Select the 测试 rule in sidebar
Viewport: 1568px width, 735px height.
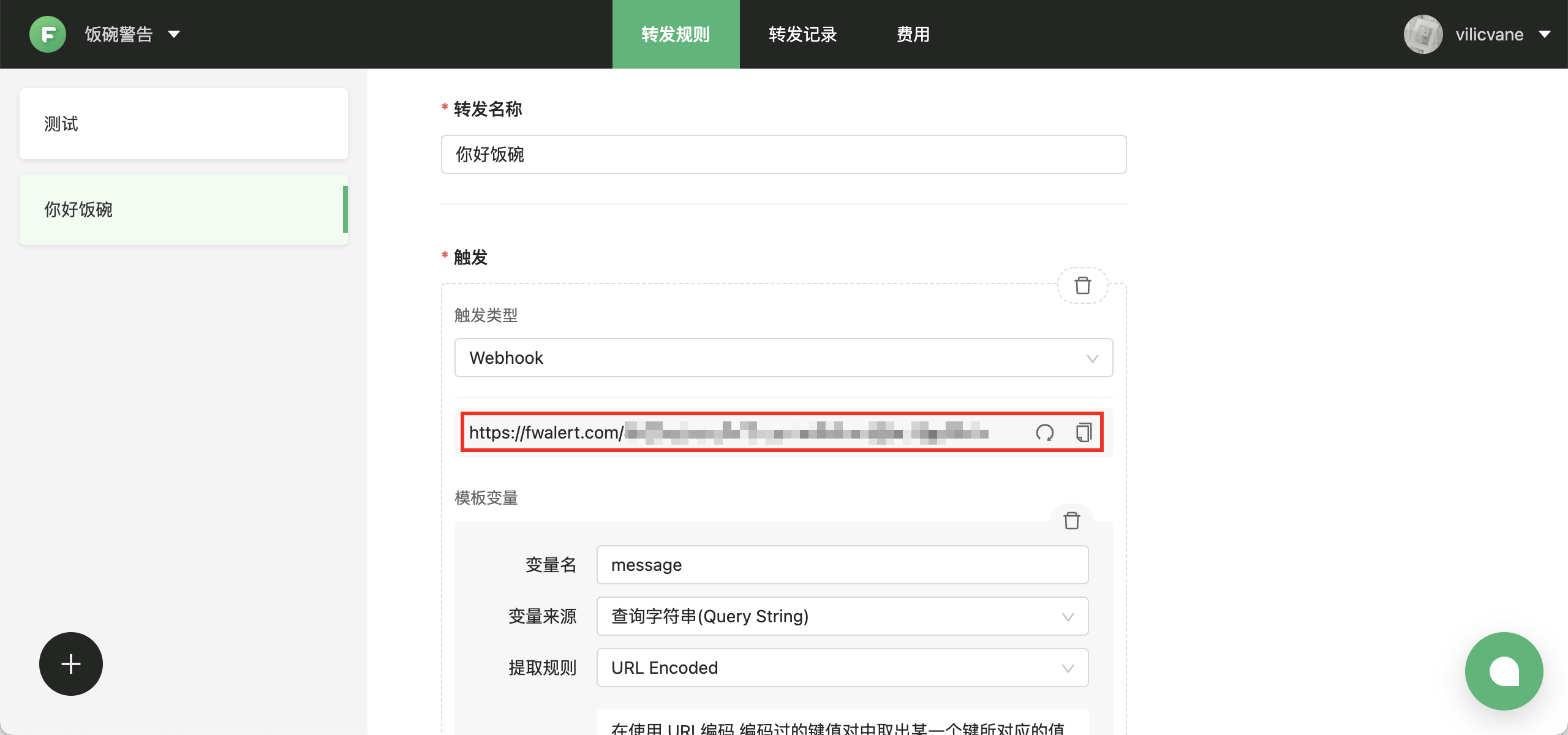(x=184, y=124)
